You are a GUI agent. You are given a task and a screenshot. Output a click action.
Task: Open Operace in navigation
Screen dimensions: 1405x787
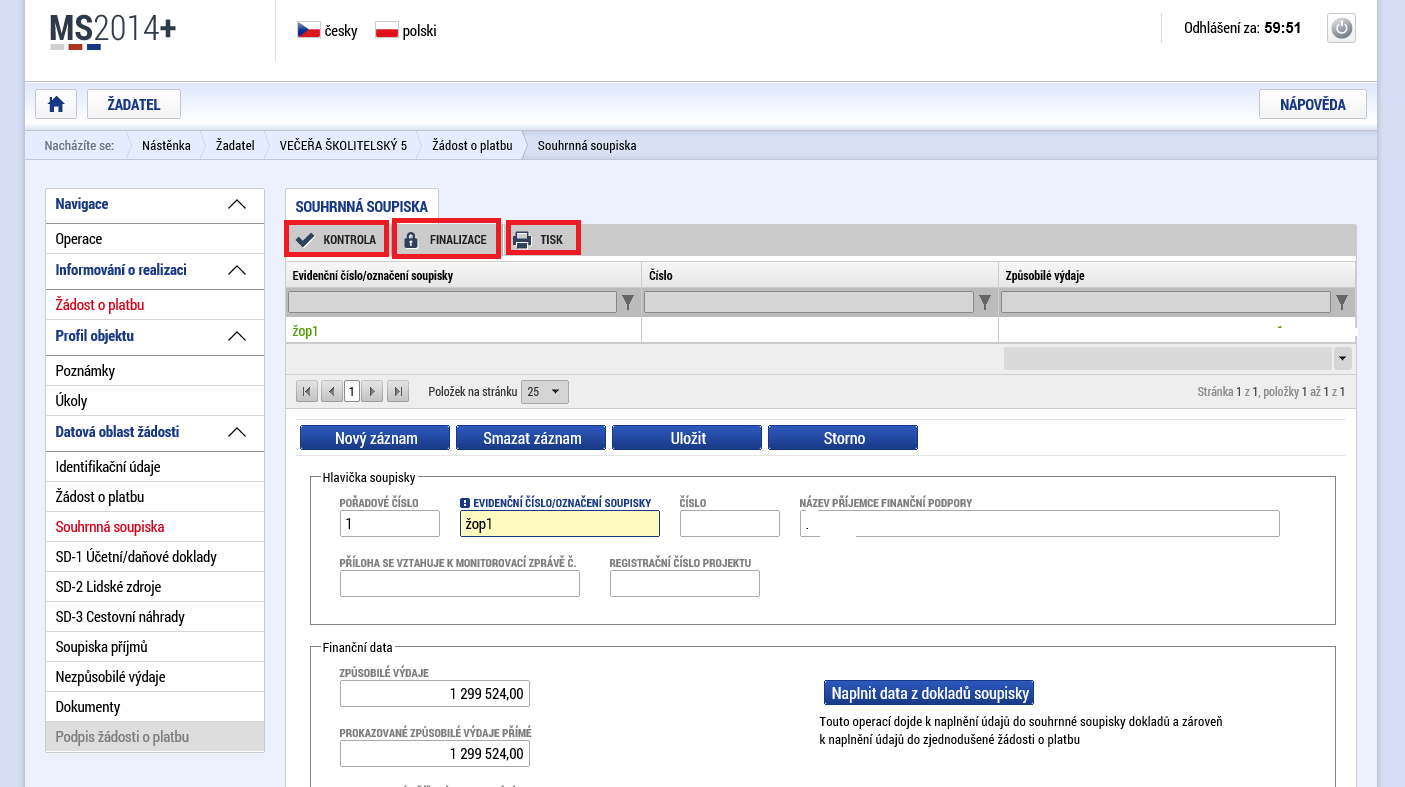coord(155,239)
